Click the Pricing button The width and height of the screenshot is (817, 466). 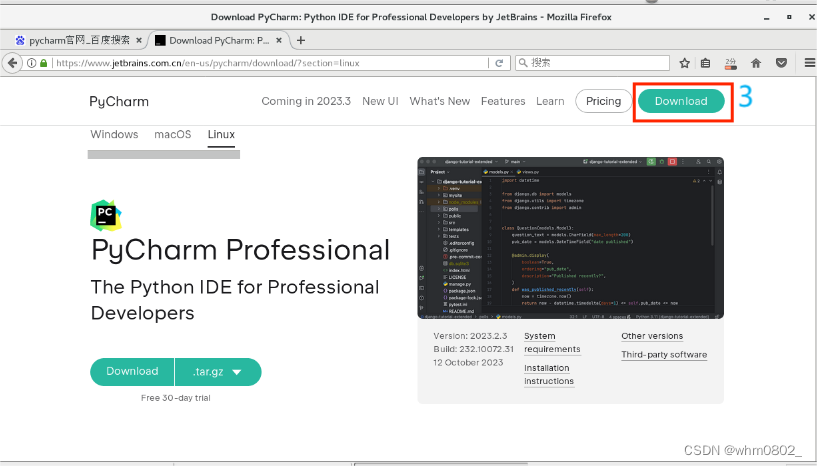pos(603,101)
